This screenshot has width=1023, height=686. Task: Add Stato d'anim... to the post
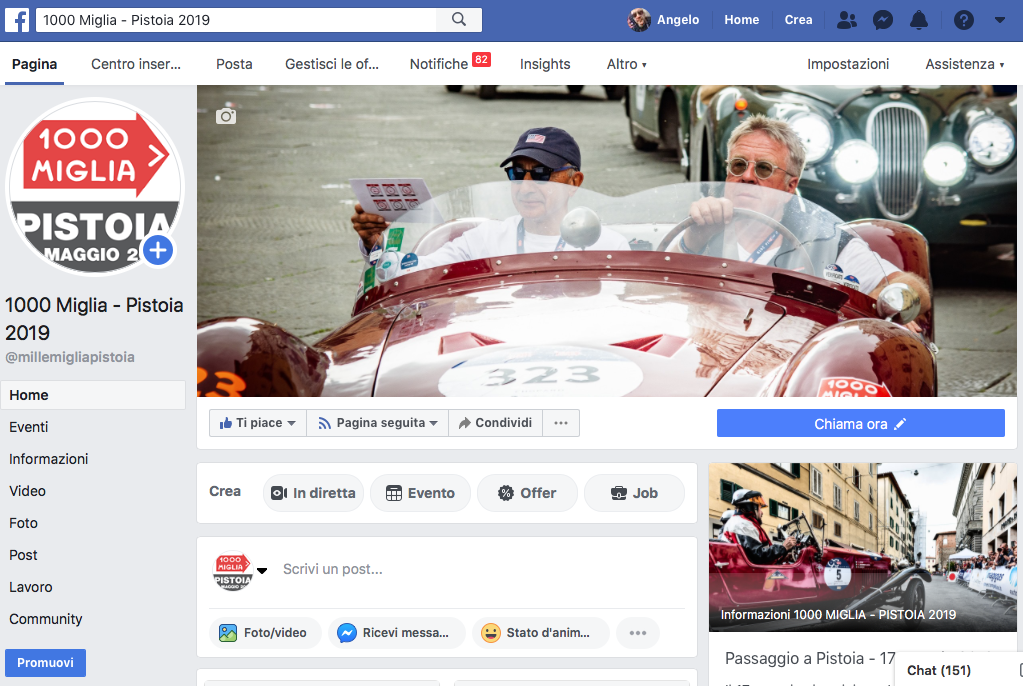(541, 632)
